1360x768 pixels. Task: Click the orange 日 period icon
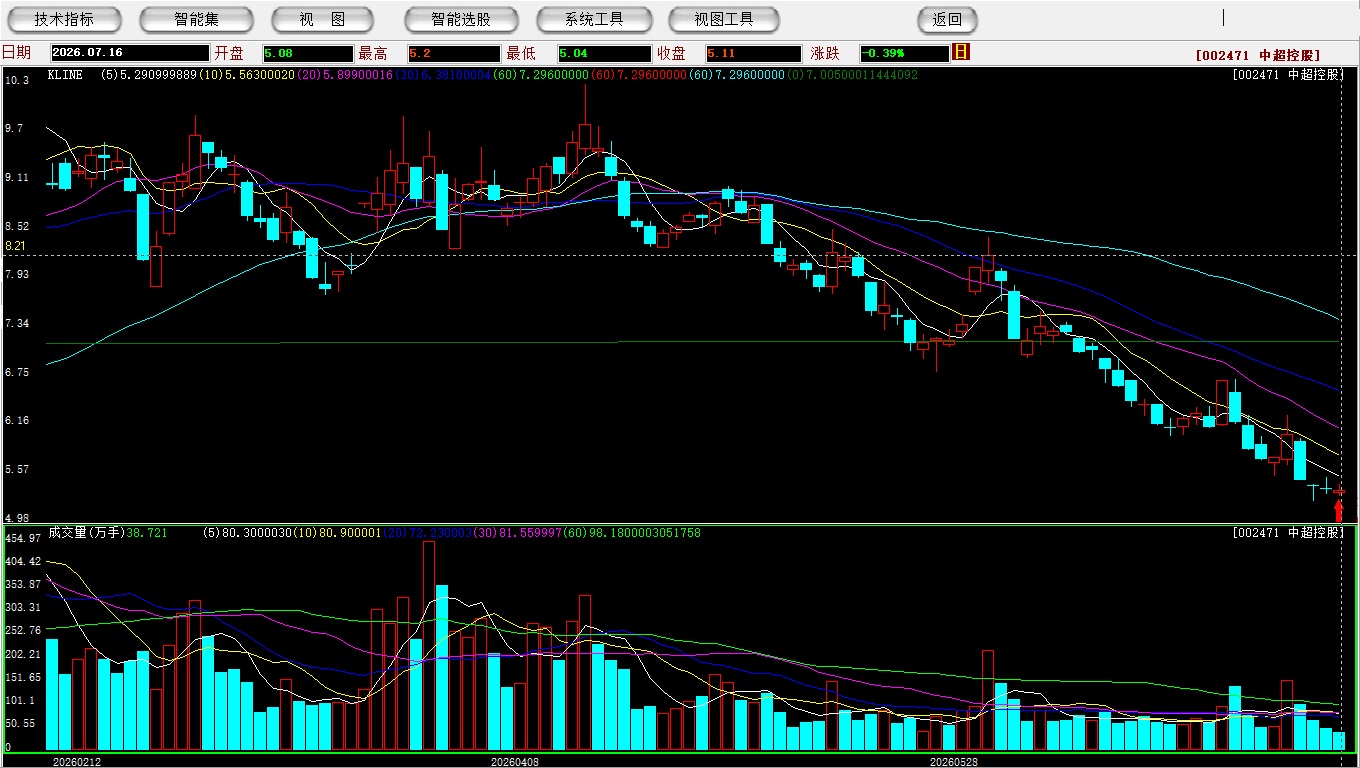click(961, 52)
